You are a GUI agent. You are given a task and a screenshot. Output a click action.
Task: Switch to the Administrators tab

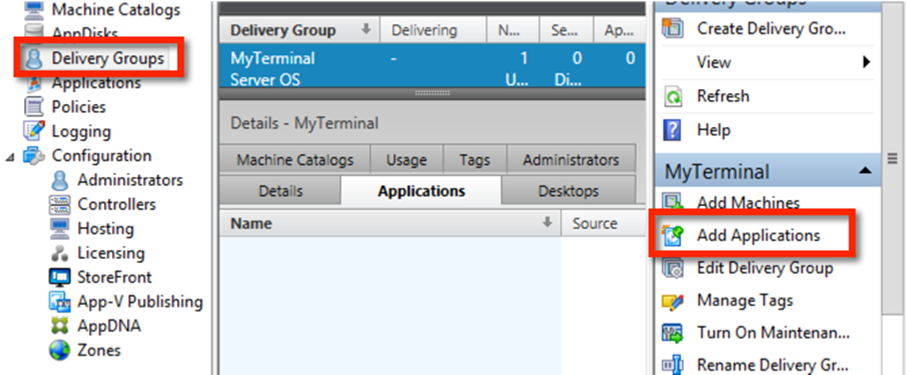point(571,160)
